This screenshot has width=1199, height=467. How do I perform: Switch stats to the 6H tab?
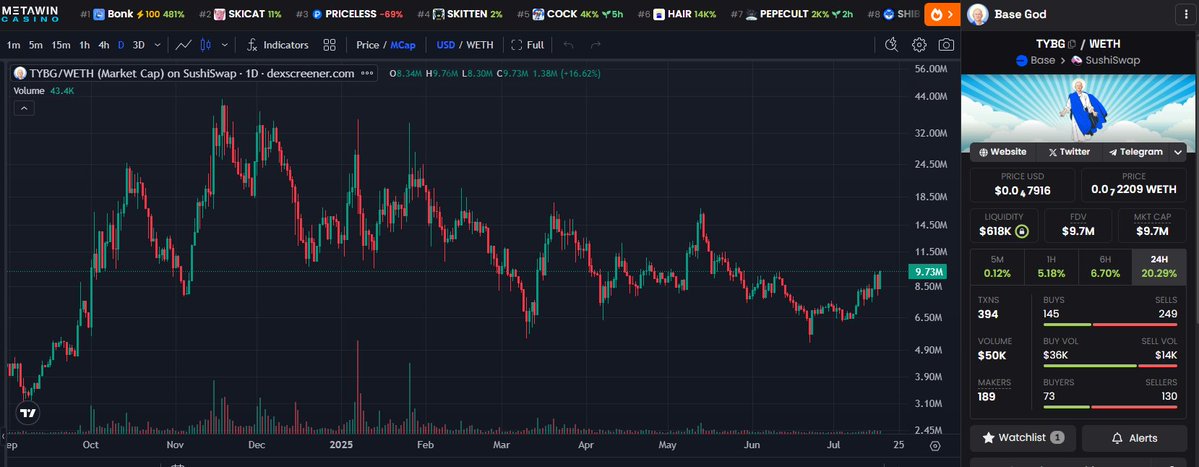(1105, 267)
